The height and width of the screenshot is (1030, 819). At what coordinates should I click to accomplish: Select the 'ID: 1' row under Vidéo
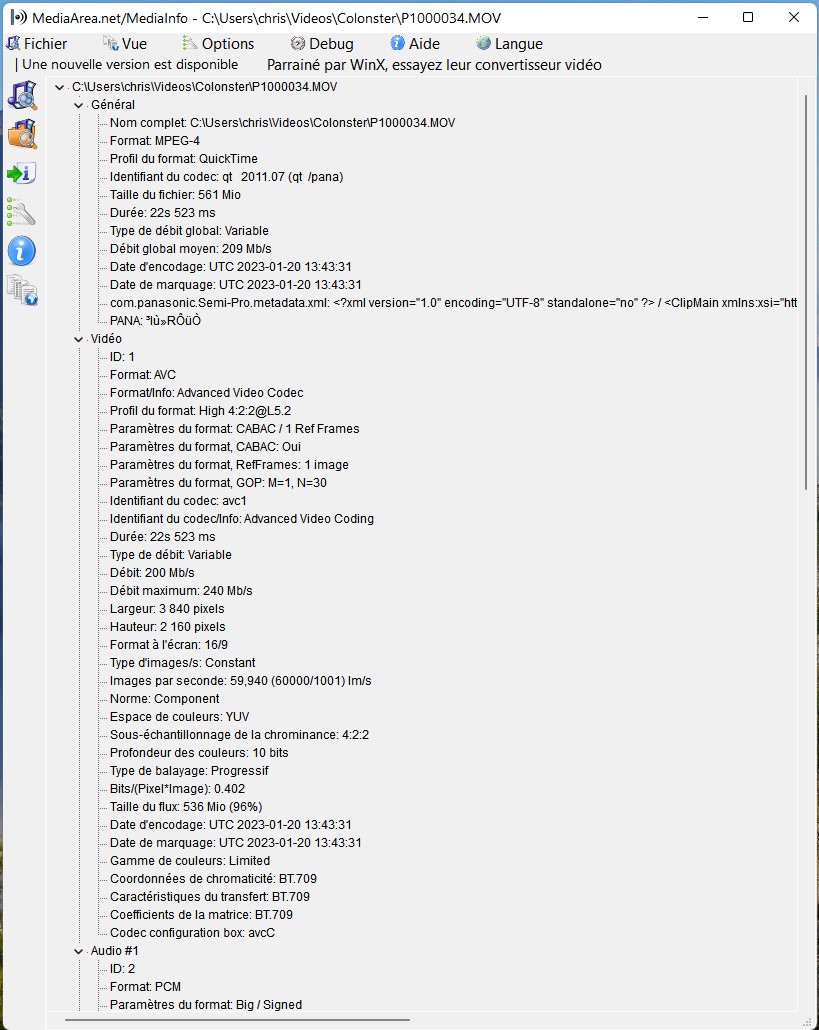click(x=122, y=357)
